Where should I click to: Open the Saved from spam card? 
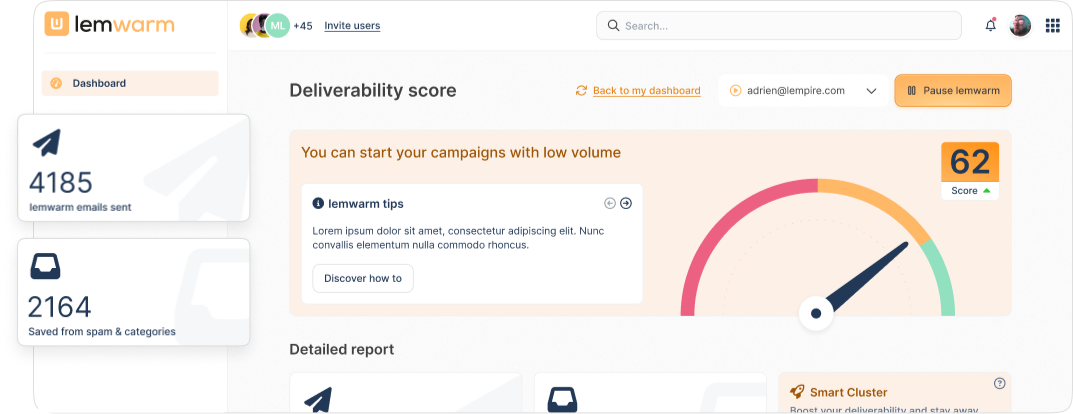tap(132, 291)
